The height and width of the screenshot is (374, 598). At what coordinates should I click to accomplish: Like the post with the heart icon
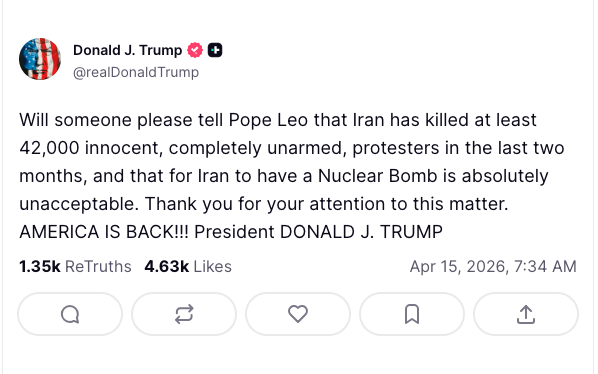pos(298,314)
